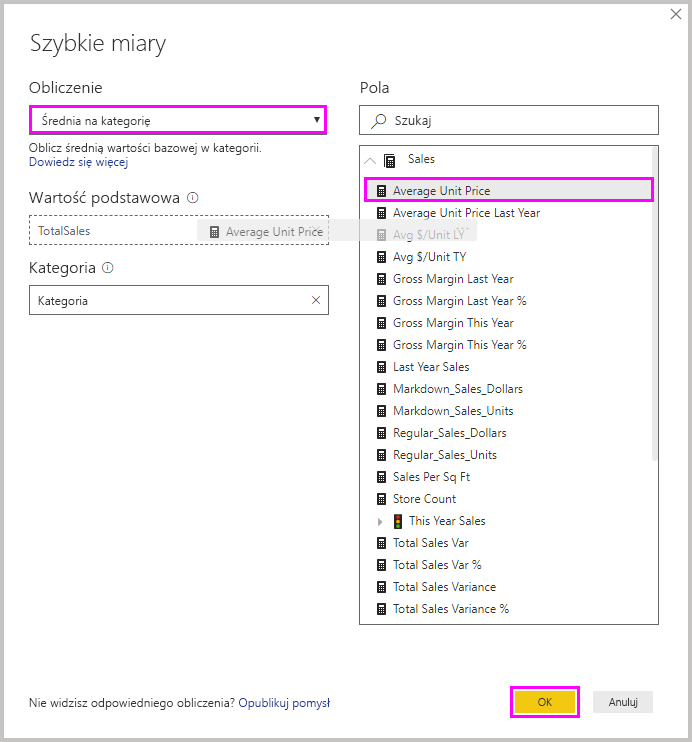Open the Obliczenie dropdown Średnia na kategorię
This screenshot has width=692, height=742.
click(x=178, y=120)
